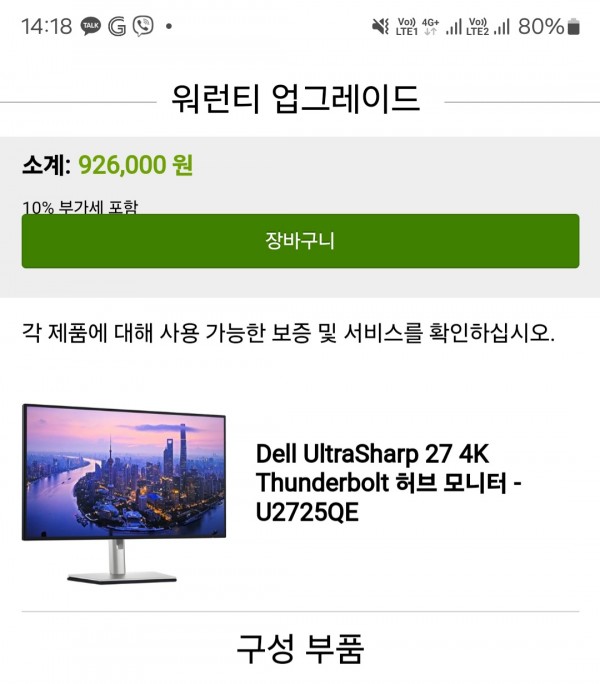The height and width of the screenshot is (684, 600).
Task: Tap the 소계 label
Action: (x=46, y=165)
